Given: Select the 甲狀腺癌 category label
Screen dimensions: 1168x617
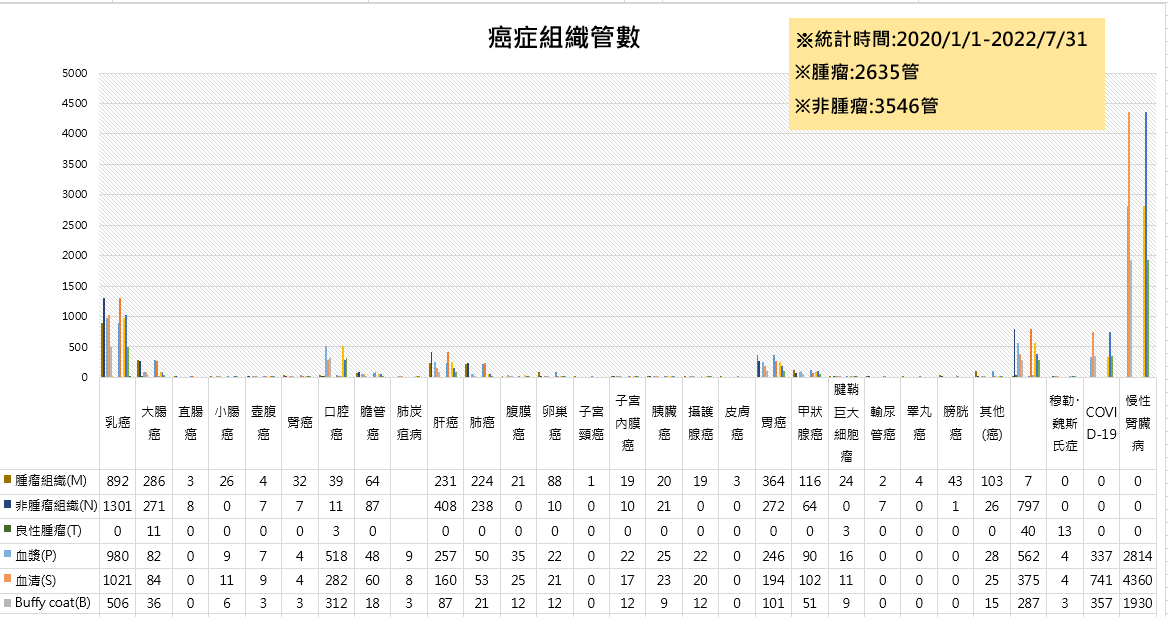Looking at the screenshot, I should (810, 423).
